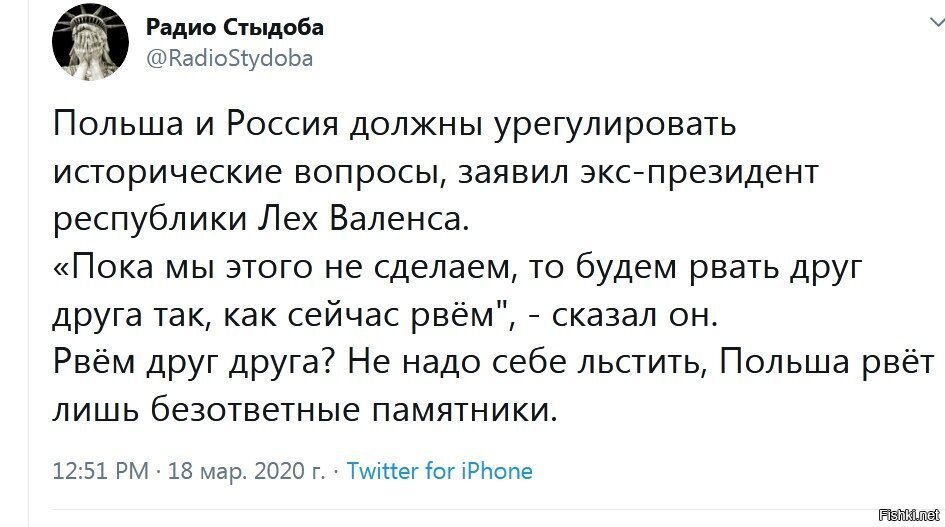This screenshot has width=945, height=527.
Task: Click the word урегулировать in first line
Action: 615,125
